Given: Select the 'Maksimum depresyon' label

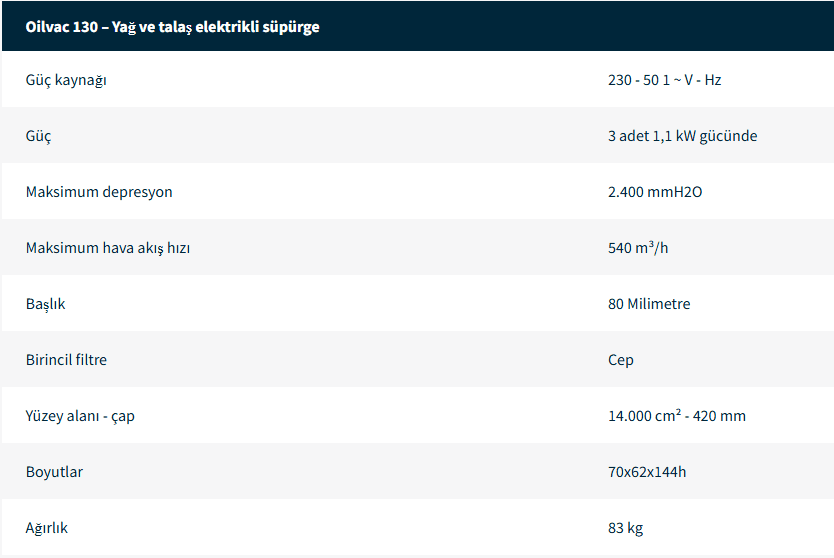Looking at the screenshot, I should tap(99, 192).
